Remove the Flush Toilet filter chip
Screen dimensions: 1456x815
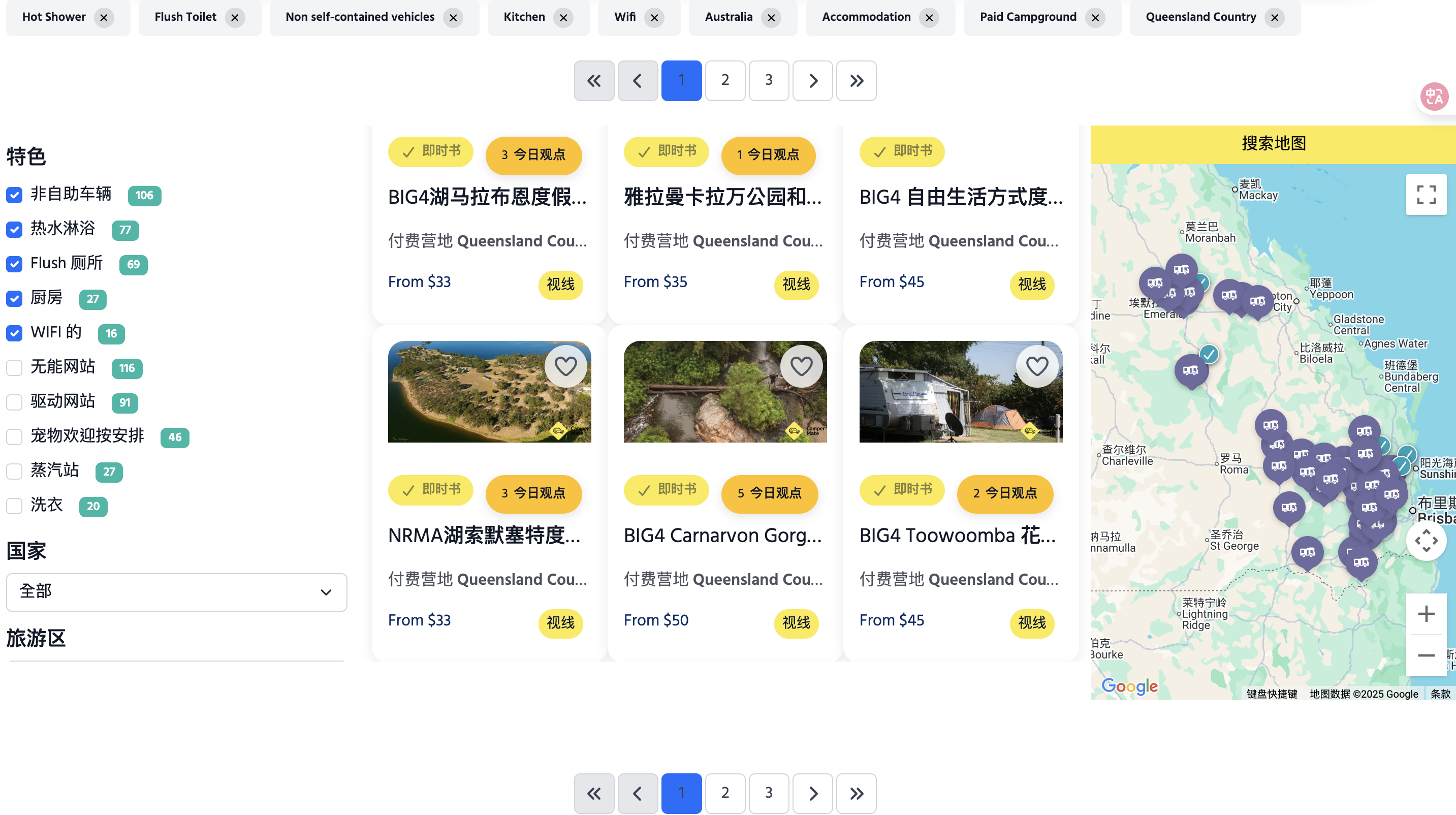235,17
